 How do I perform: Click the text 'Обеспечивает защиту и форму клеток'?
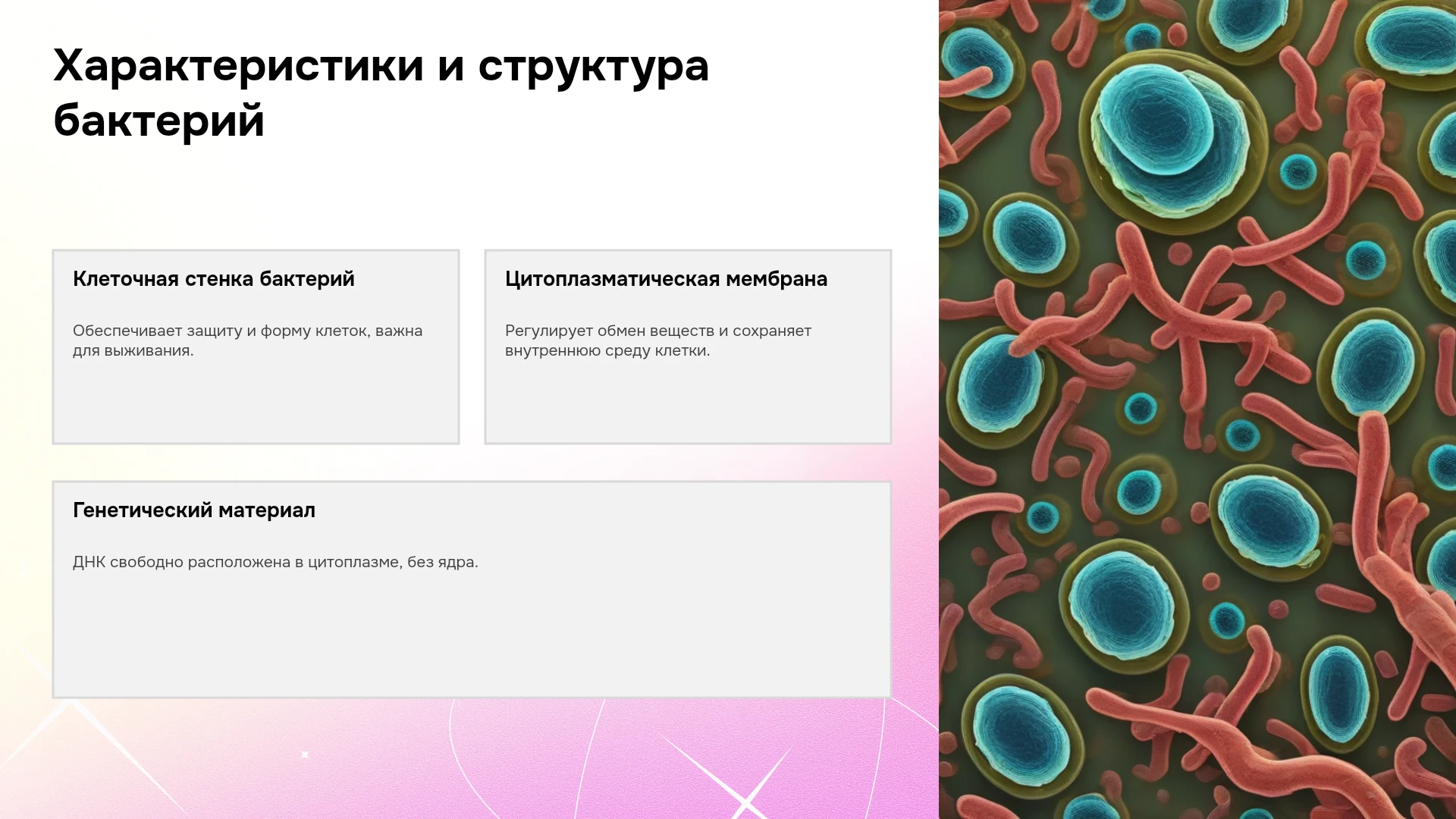(x=221, y=331)
